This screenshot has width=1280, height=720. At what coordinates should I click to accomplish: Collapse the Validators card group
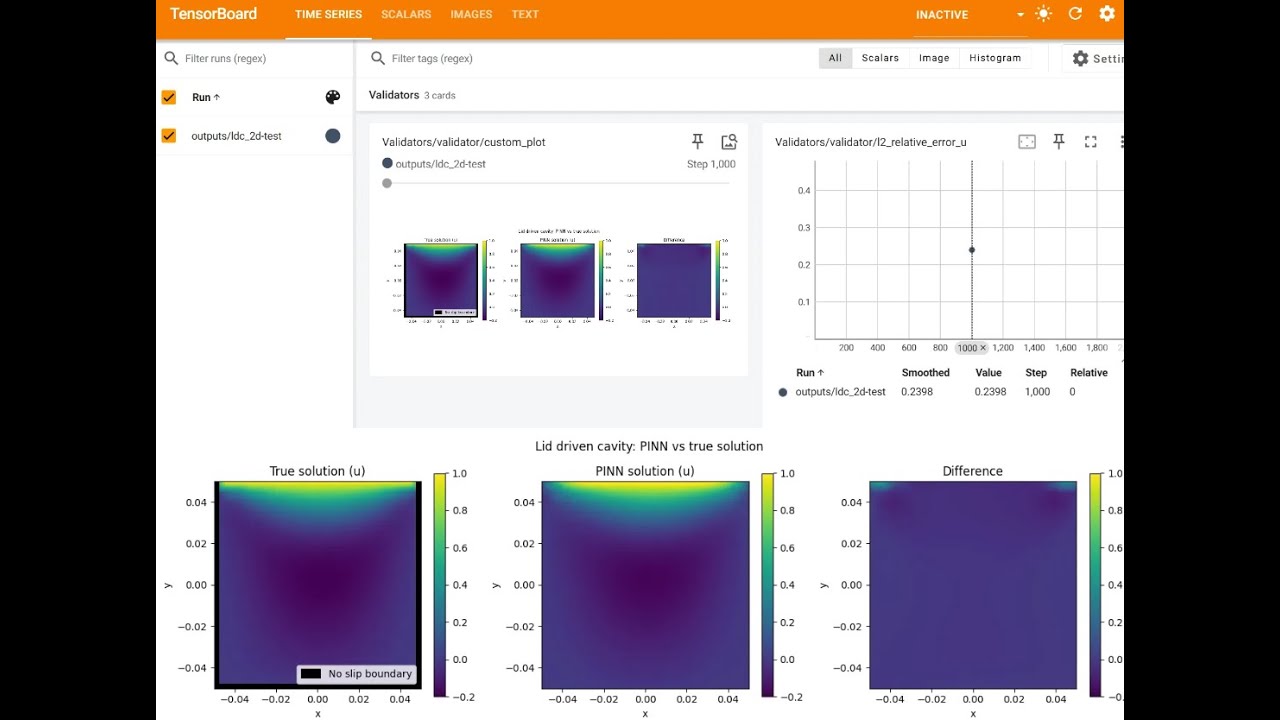[412, 95]
